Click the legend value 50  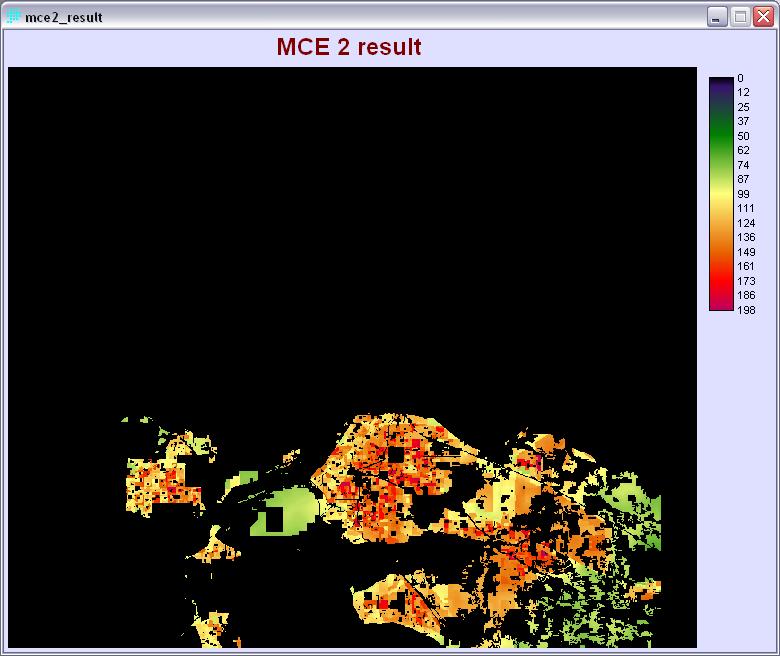(x=743, y=136)
